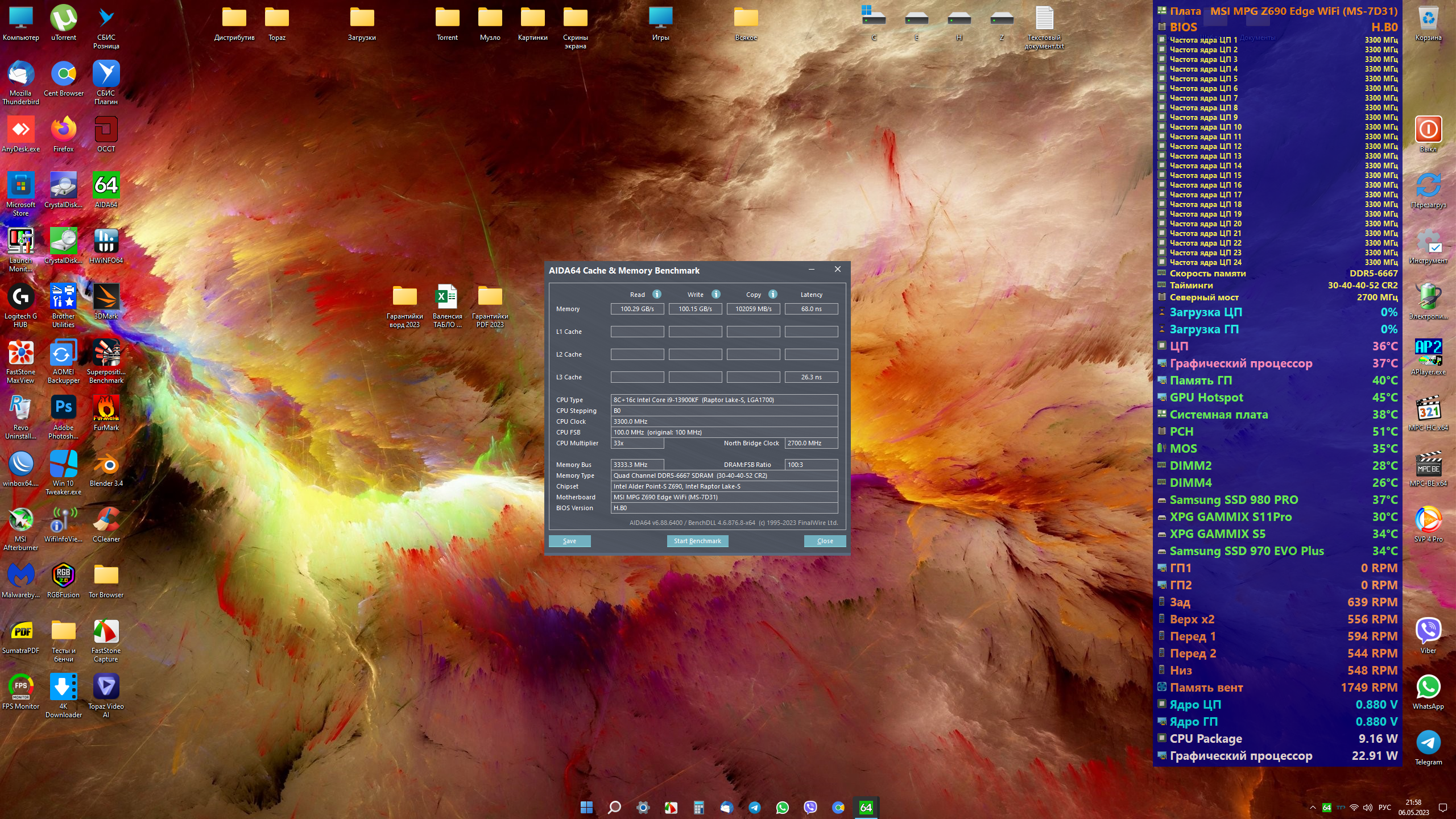
Task: Click the Memory Latency result field
Action: point(811,309)
